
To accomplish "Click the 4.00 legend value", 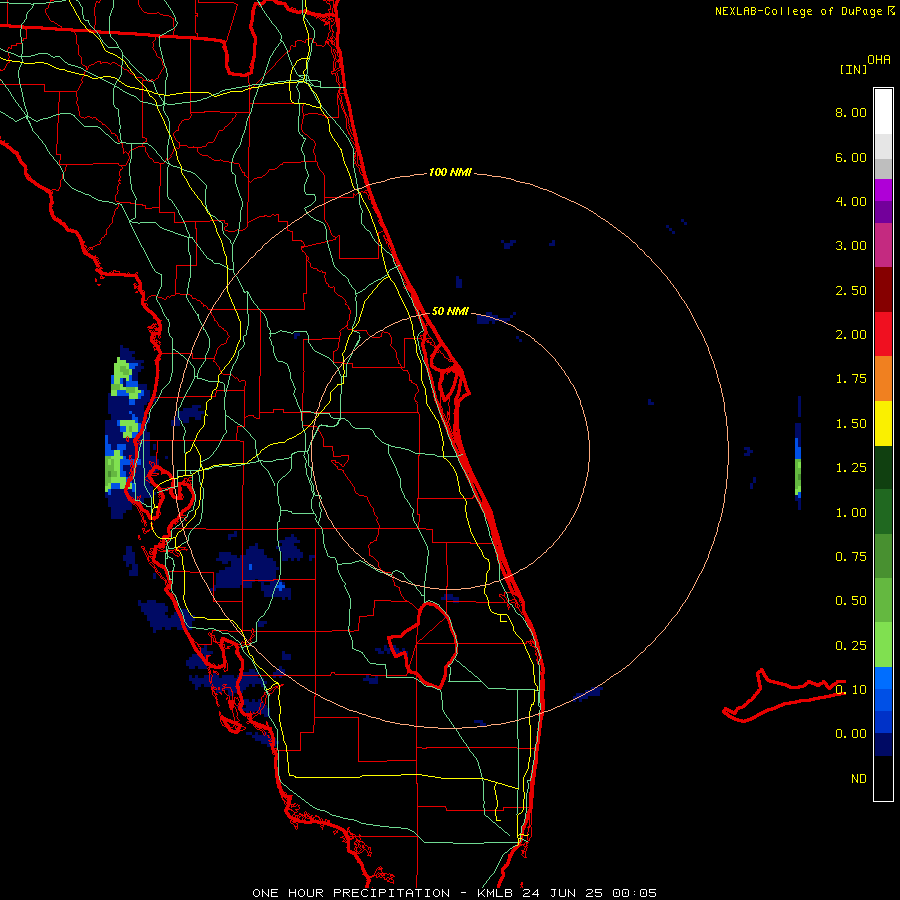I will 851,201.
